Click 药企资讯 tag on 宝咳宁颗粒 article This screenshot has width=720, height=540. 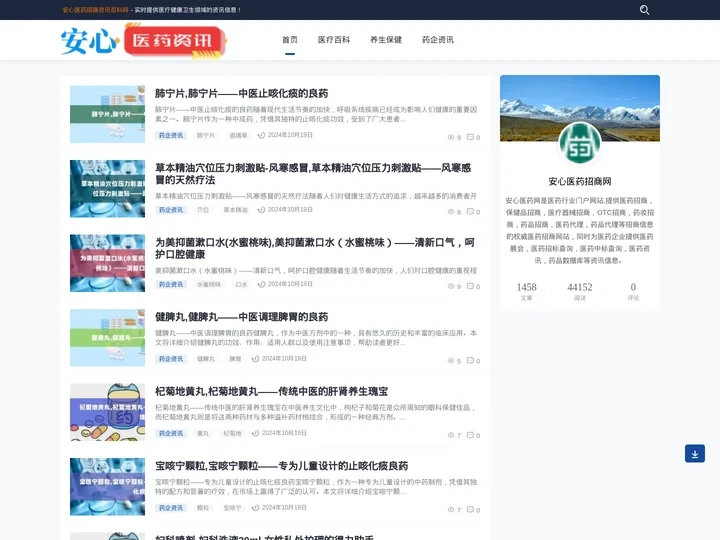coord(171,508)
